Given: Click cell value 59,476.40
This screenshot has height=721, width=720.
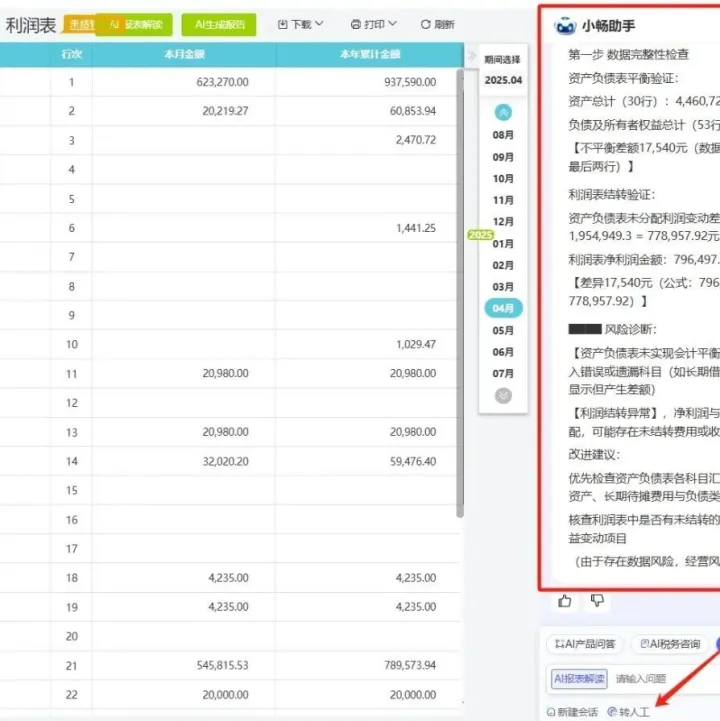Looking at the screenshot, I should (x=412, y=461).
